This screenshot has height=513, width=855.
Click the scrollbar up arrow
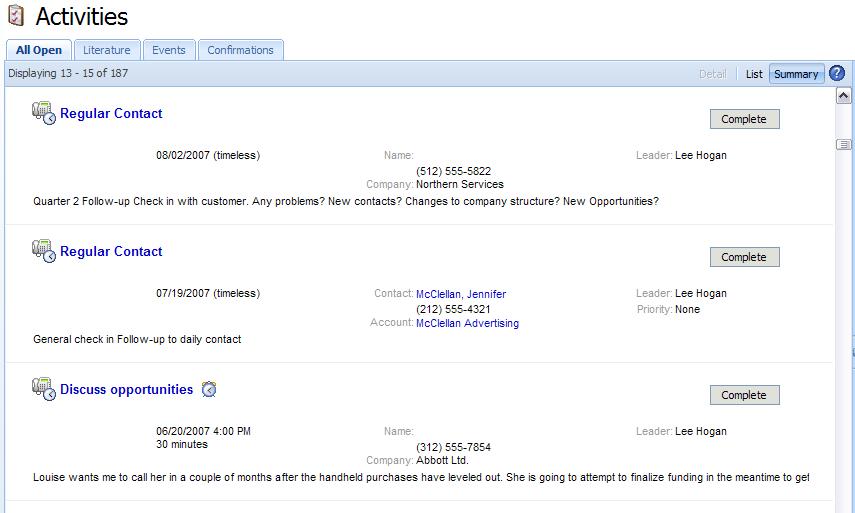(843, 96)
